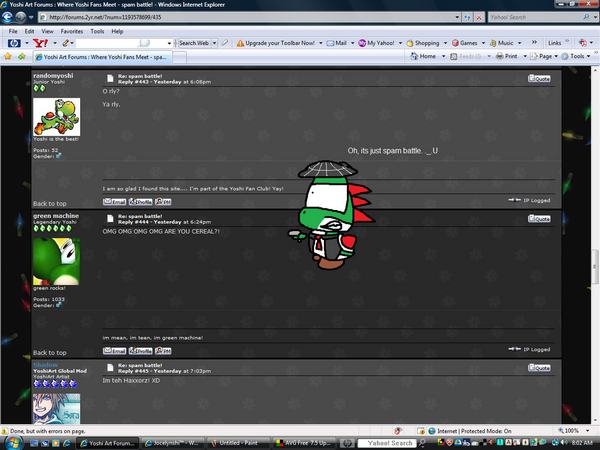Click Shadow username link
Image resolution: width=600 pixels, height=450 pixels.
(x=46, y=365)
